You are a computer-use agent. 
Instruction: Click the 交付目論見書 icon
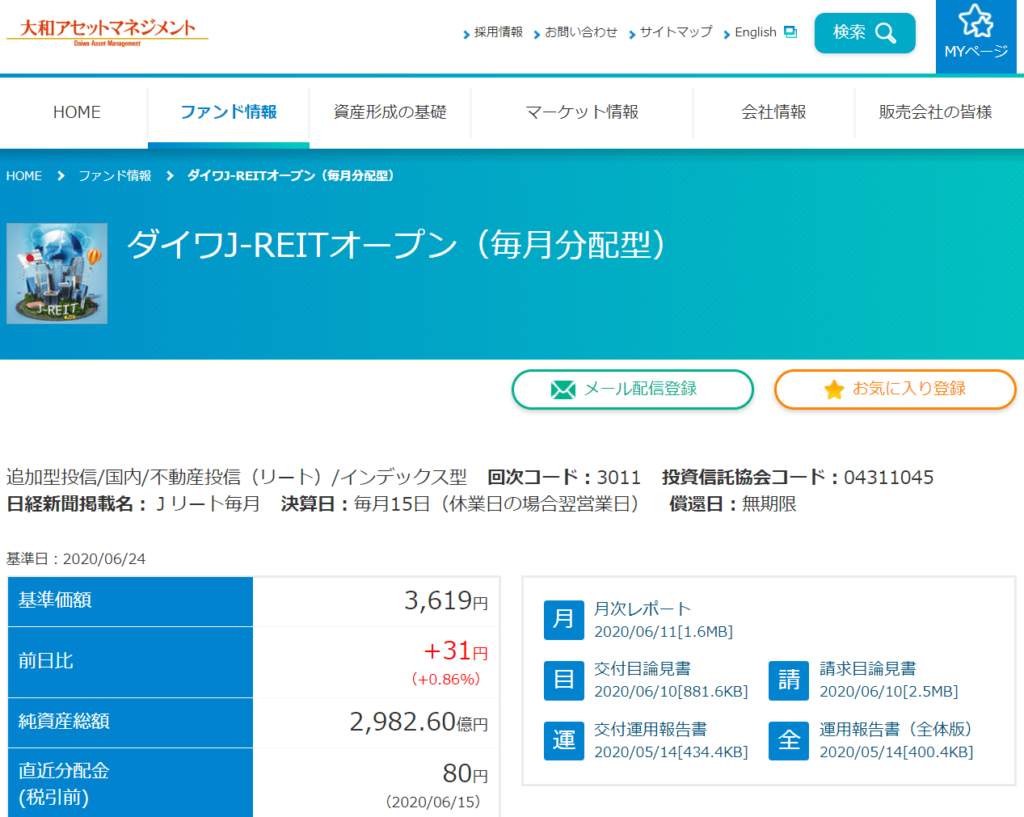coord(563,680)
